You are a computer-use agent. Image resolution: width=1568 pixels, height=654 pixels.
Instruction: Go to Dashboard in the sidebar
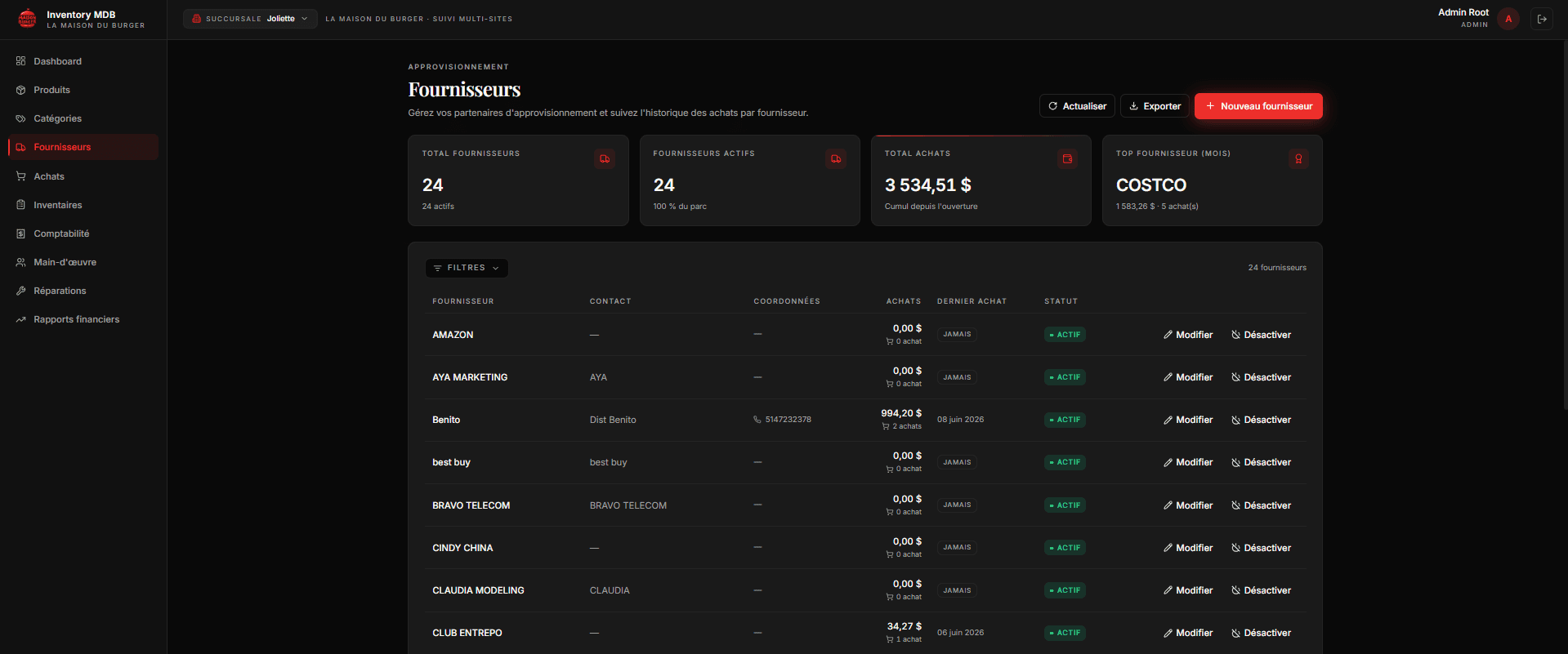pos(83,61)
